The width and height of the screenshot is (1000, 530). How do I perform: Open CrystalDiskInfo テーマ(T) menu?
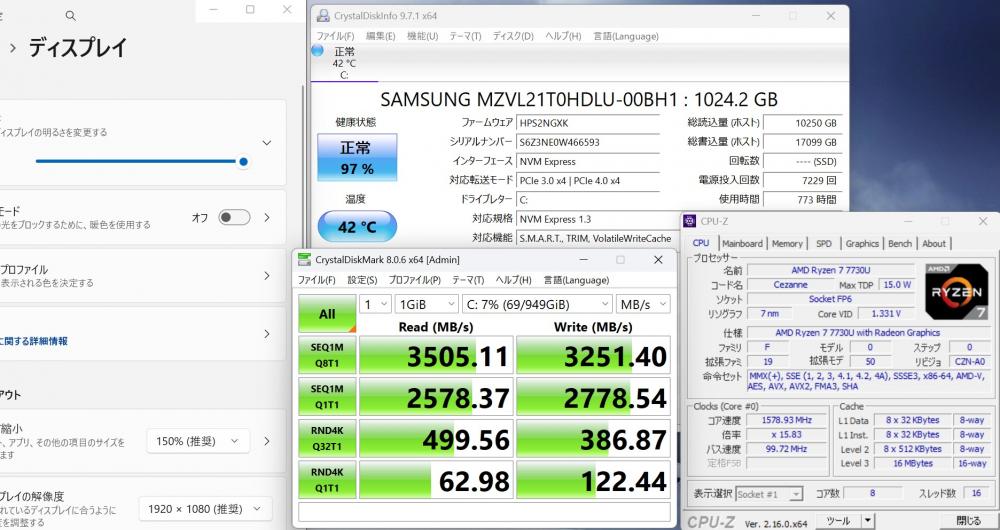[465, 36]
